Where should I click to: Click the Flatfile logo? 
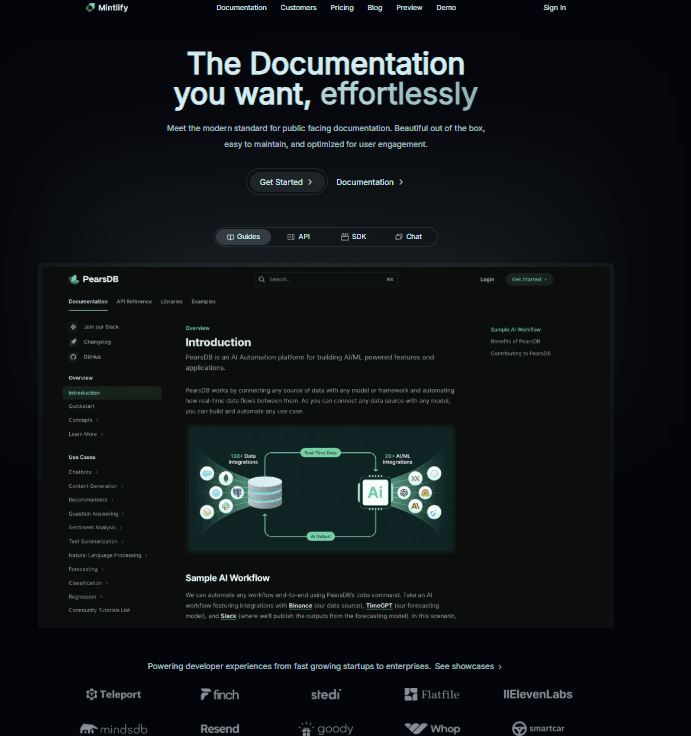pos(432,694)
